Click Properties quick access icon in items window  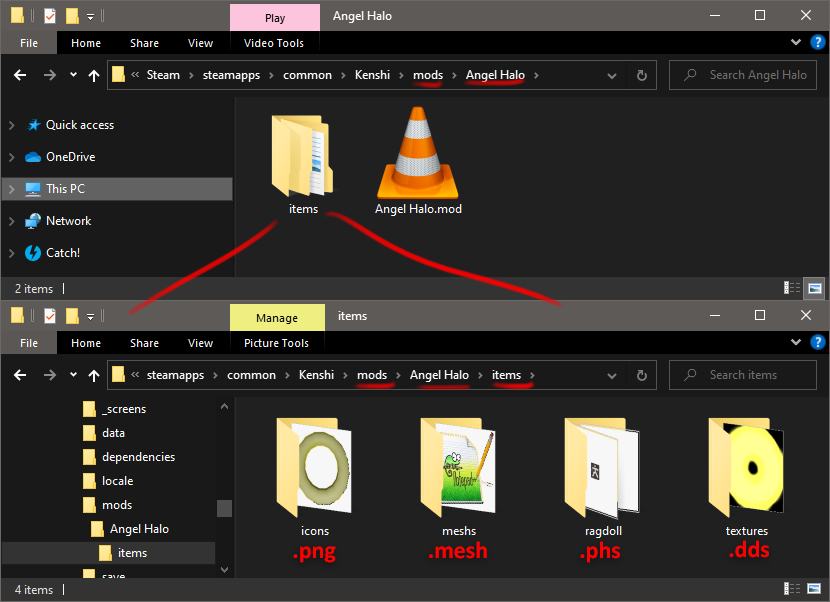(x=50, y=316)
